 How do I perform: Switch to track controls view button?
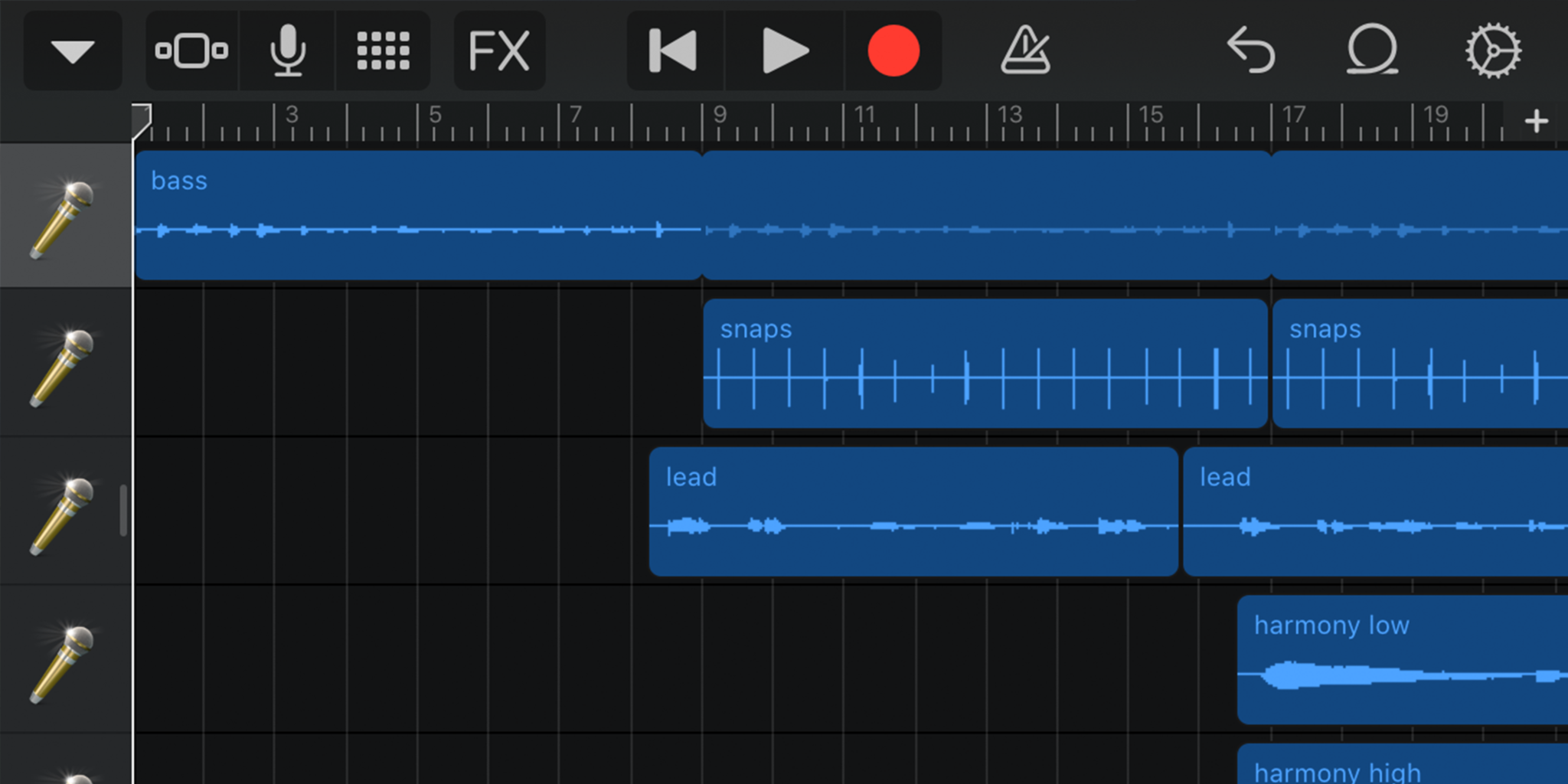point(191,51)
